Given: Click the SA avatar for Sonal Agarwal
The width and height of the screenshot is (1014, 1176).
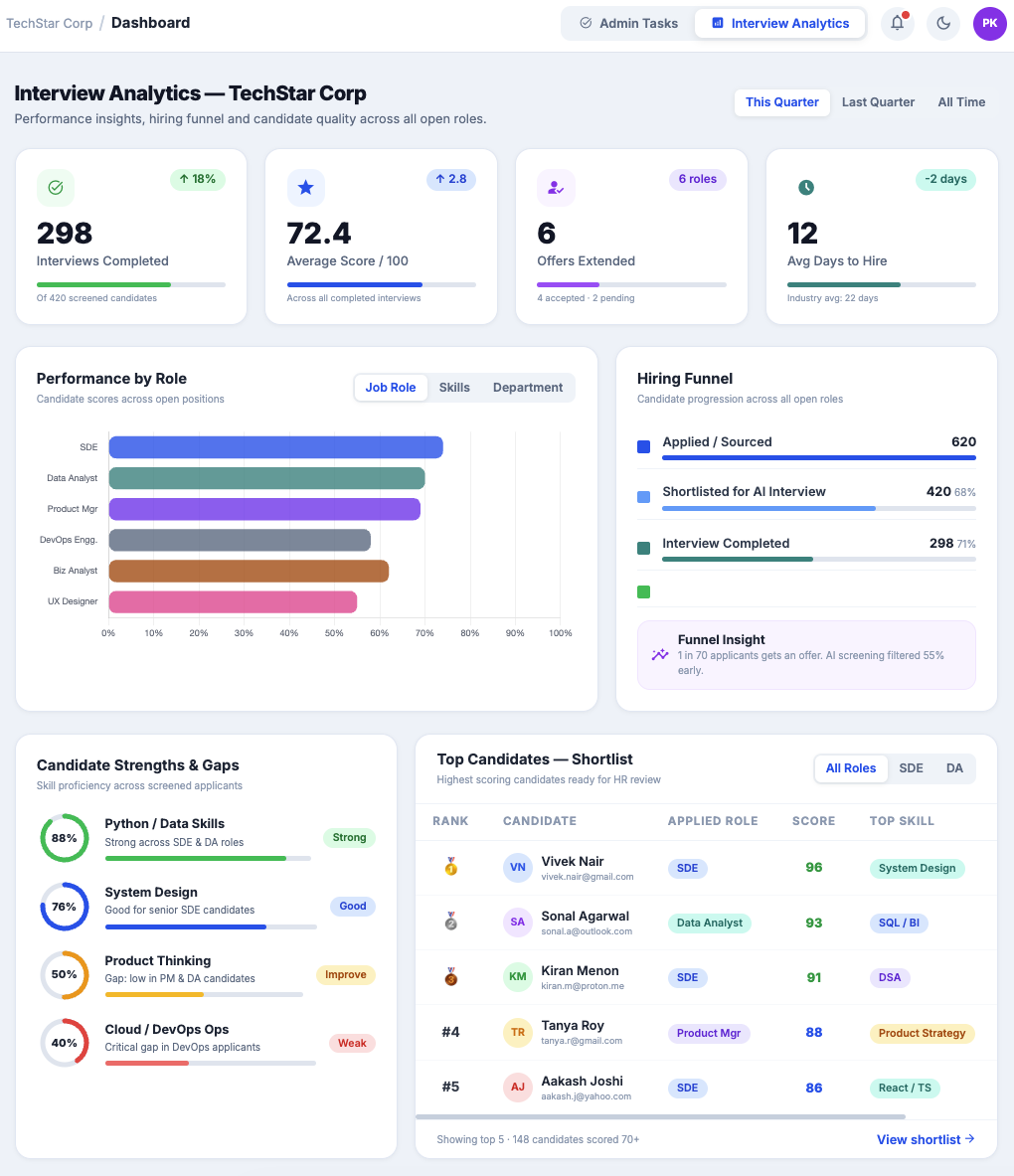Looking at the screenshot, I should point(518,922).
